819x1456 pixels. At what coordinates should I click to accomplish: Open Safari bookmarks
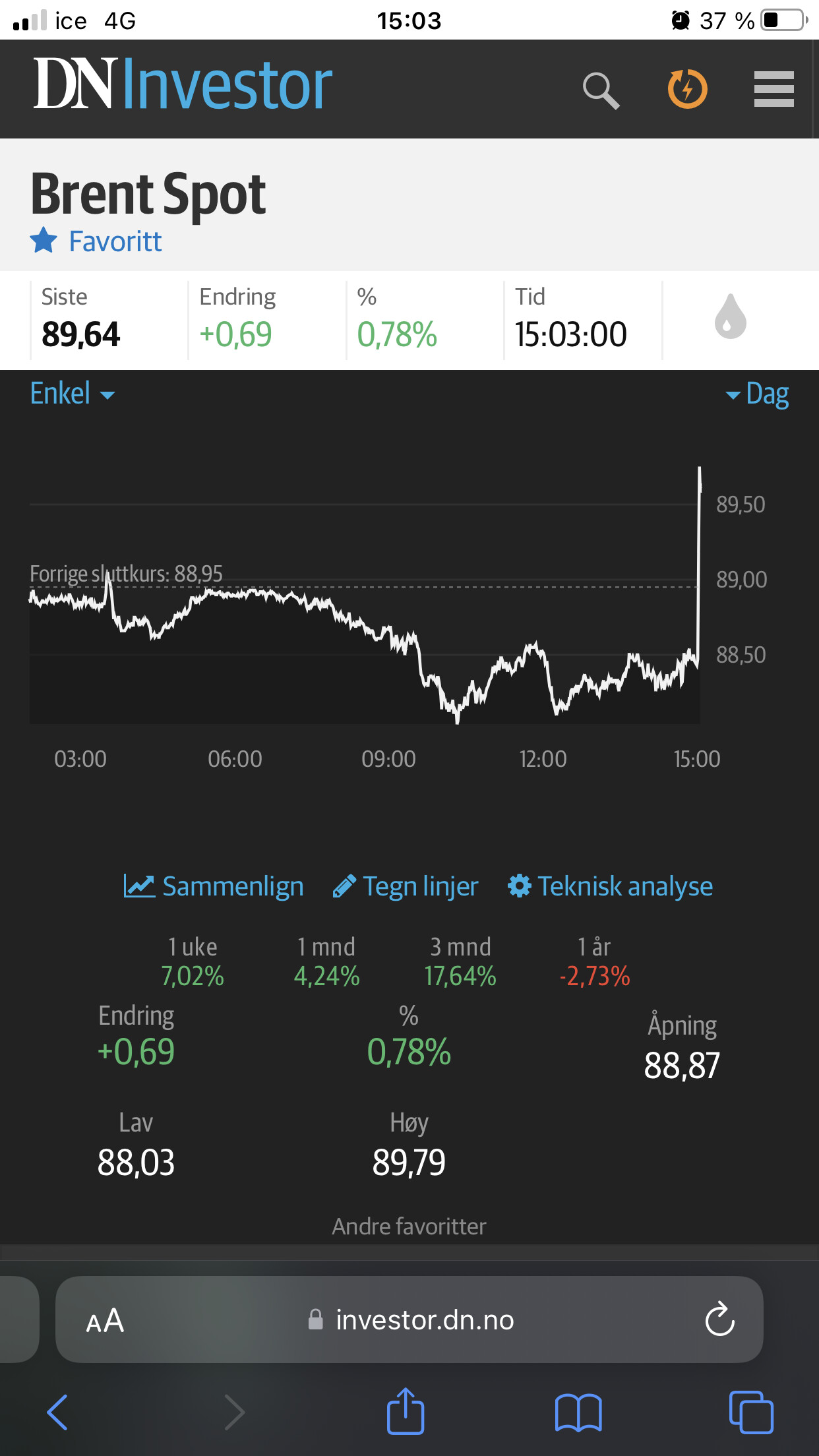[x=578, y=1412]
